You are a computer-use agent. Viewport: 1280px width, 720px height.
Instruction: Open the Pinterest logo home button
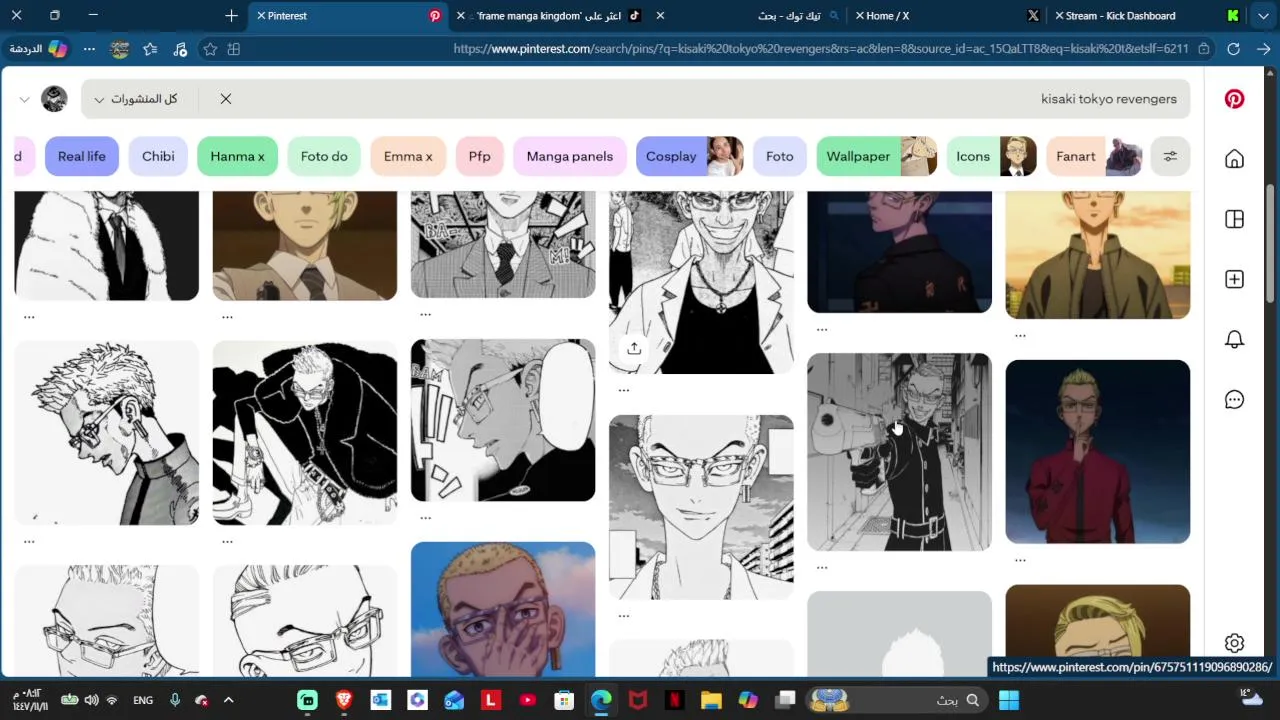pos(1234,99)
